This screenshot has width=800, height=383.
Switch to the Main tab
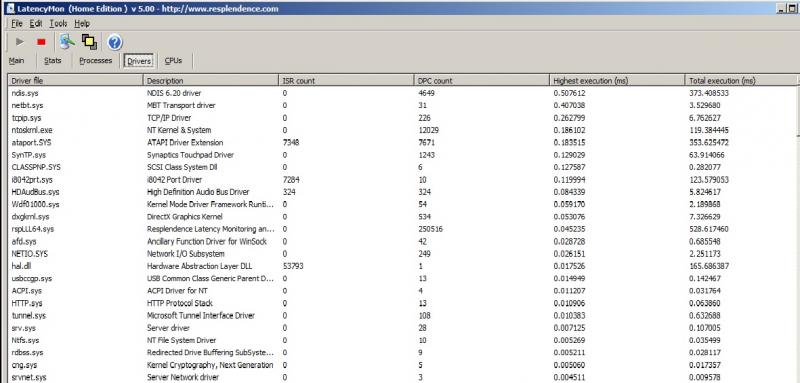tap(16, 60)
